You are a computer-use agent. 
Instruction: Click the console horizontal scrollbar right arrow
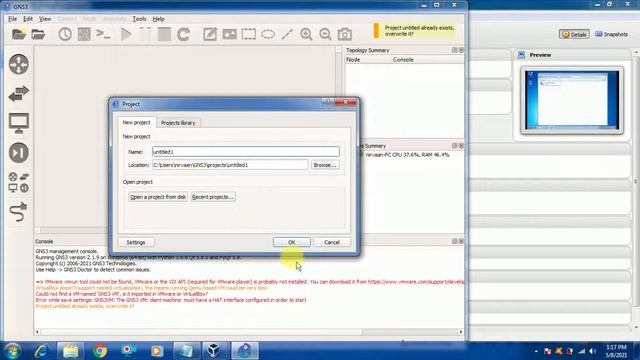coord(461,332)
